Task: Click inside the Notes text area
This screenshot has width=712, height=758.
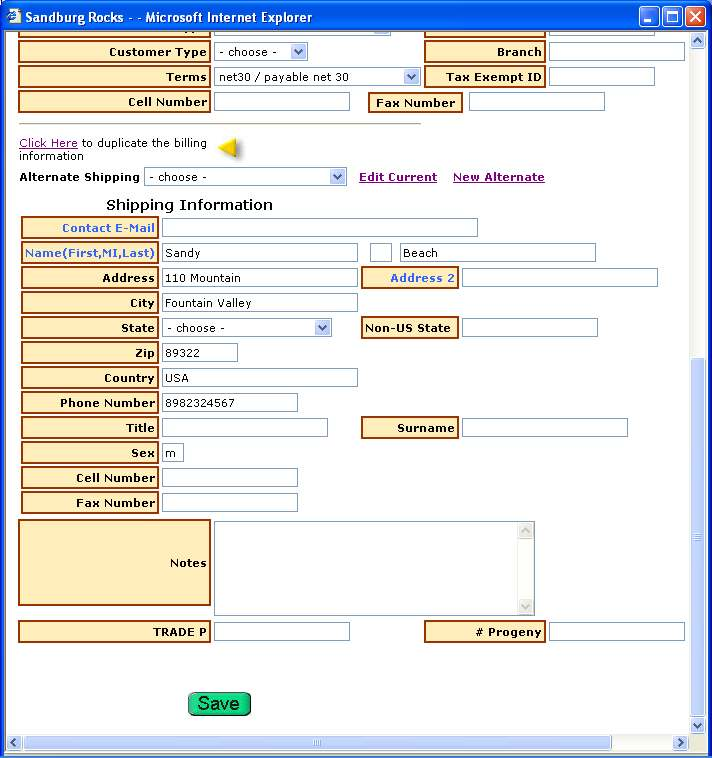Action: [365, 567]
